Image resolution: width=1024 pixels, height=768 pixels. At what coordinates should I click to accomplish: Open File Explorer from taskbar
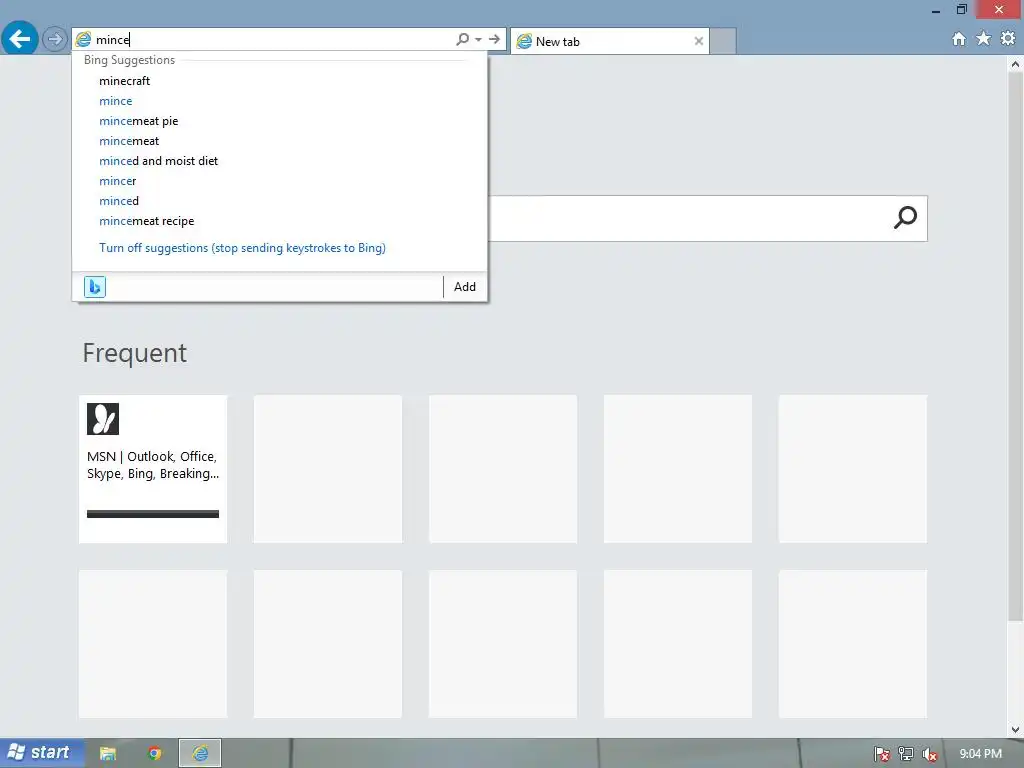pos(108,754)
